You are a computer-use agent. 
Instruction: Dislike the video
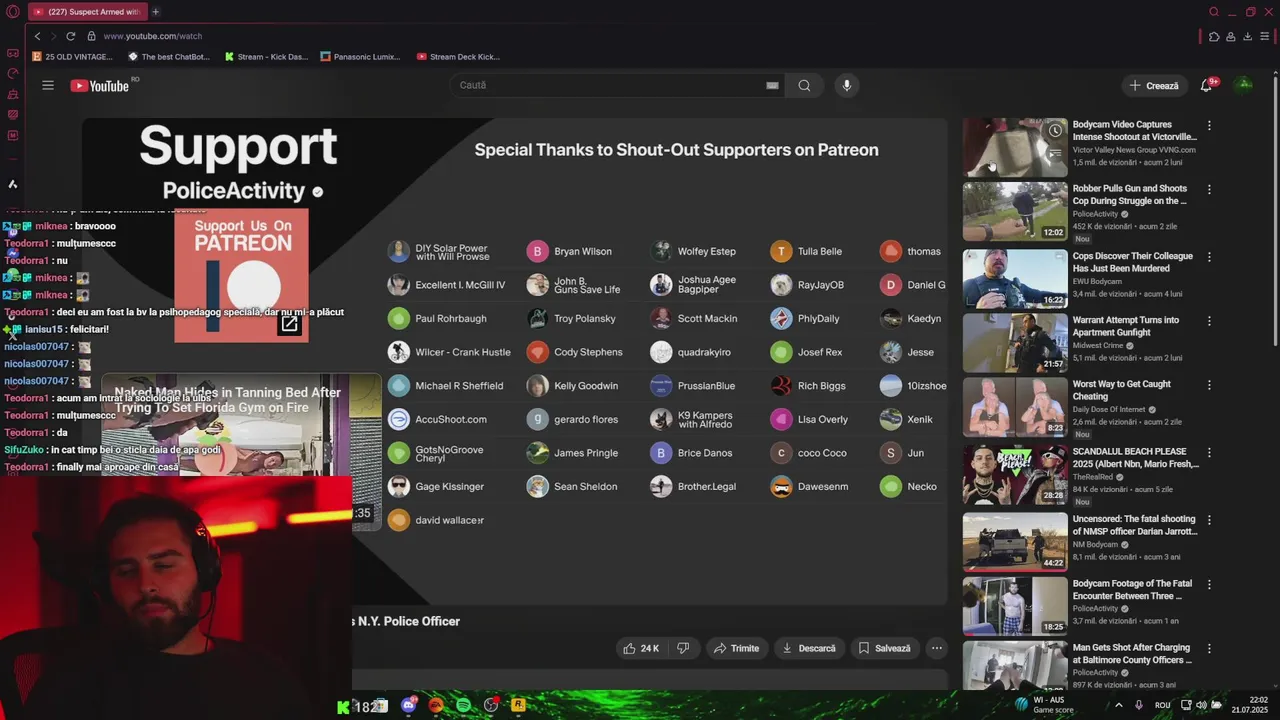[x=683, y=648]
